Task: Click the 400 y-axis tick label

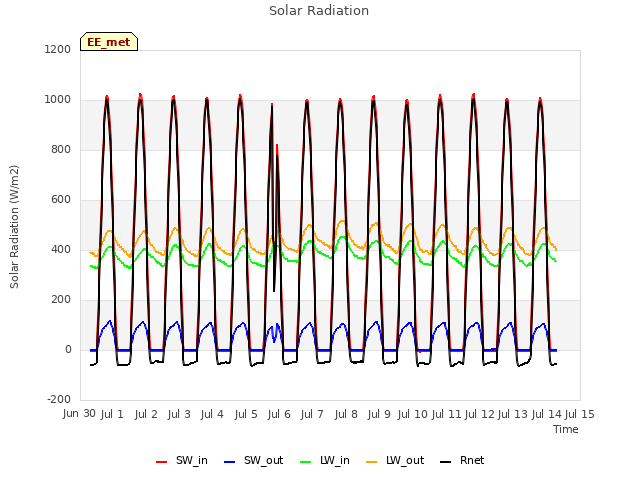Action: (x=61, y=249)
